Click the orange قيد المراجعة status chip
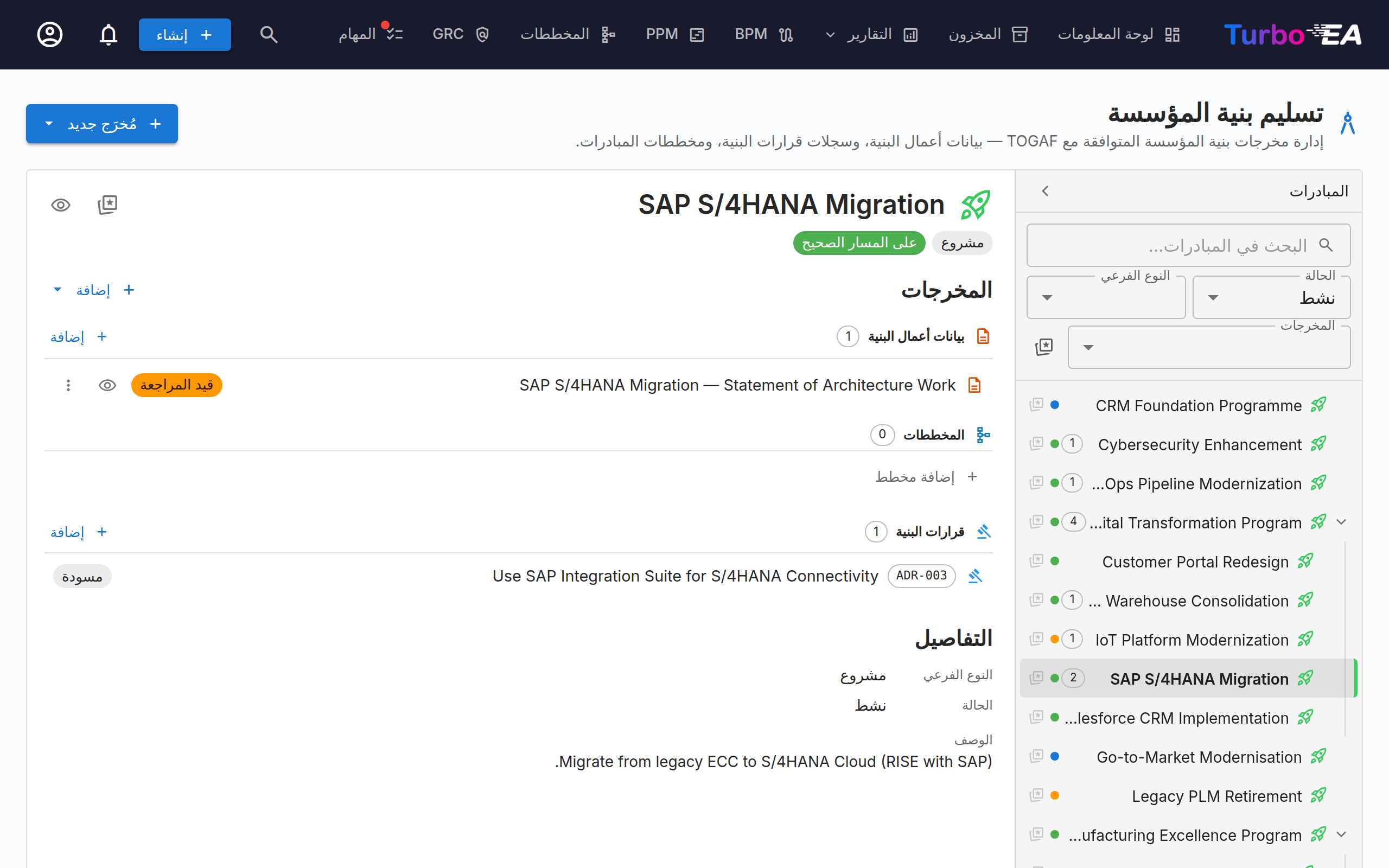1389x868 pixels. point(177,385)
